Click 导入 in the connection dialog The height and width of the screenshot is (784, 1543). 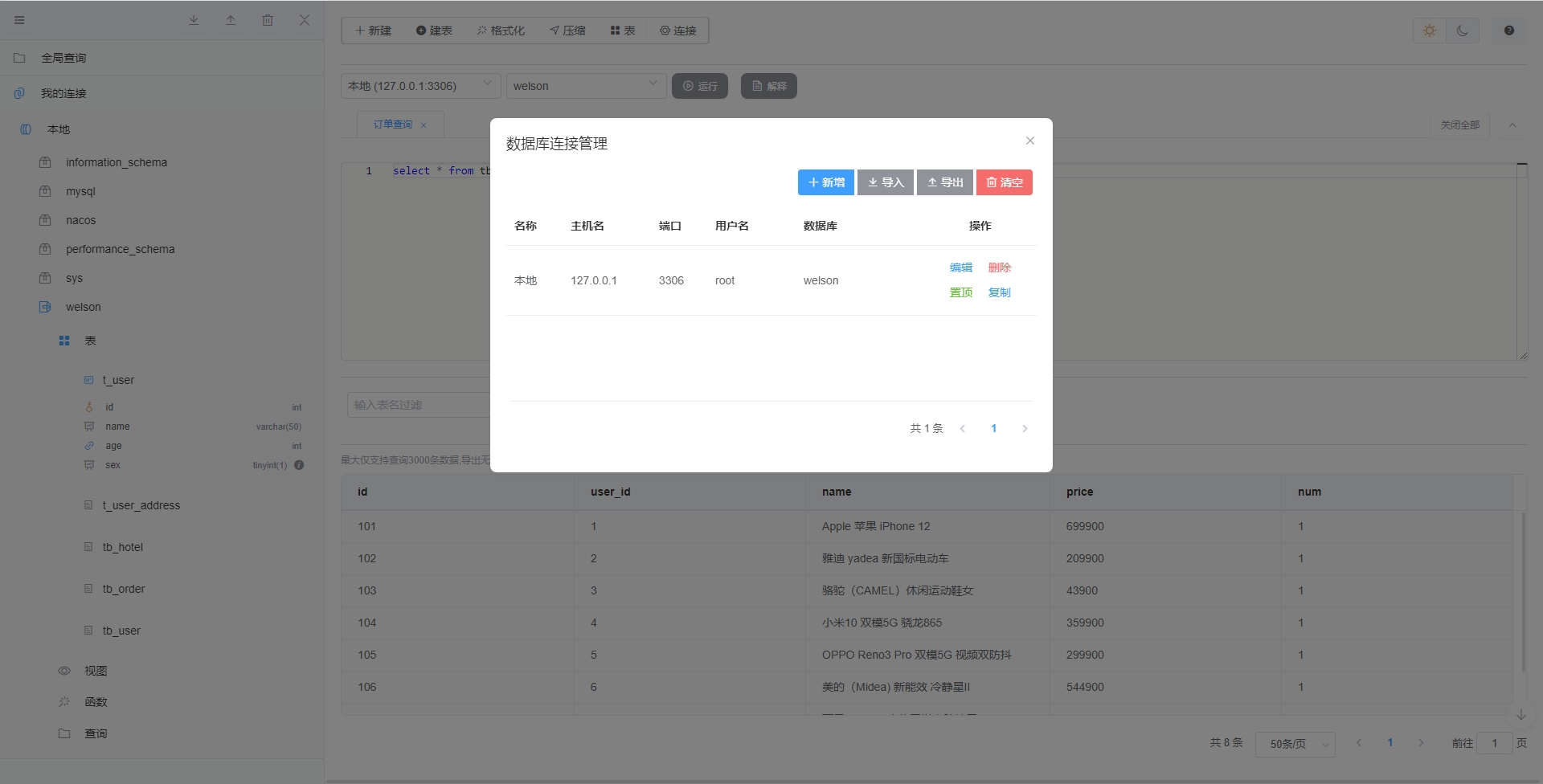point(886,182)
